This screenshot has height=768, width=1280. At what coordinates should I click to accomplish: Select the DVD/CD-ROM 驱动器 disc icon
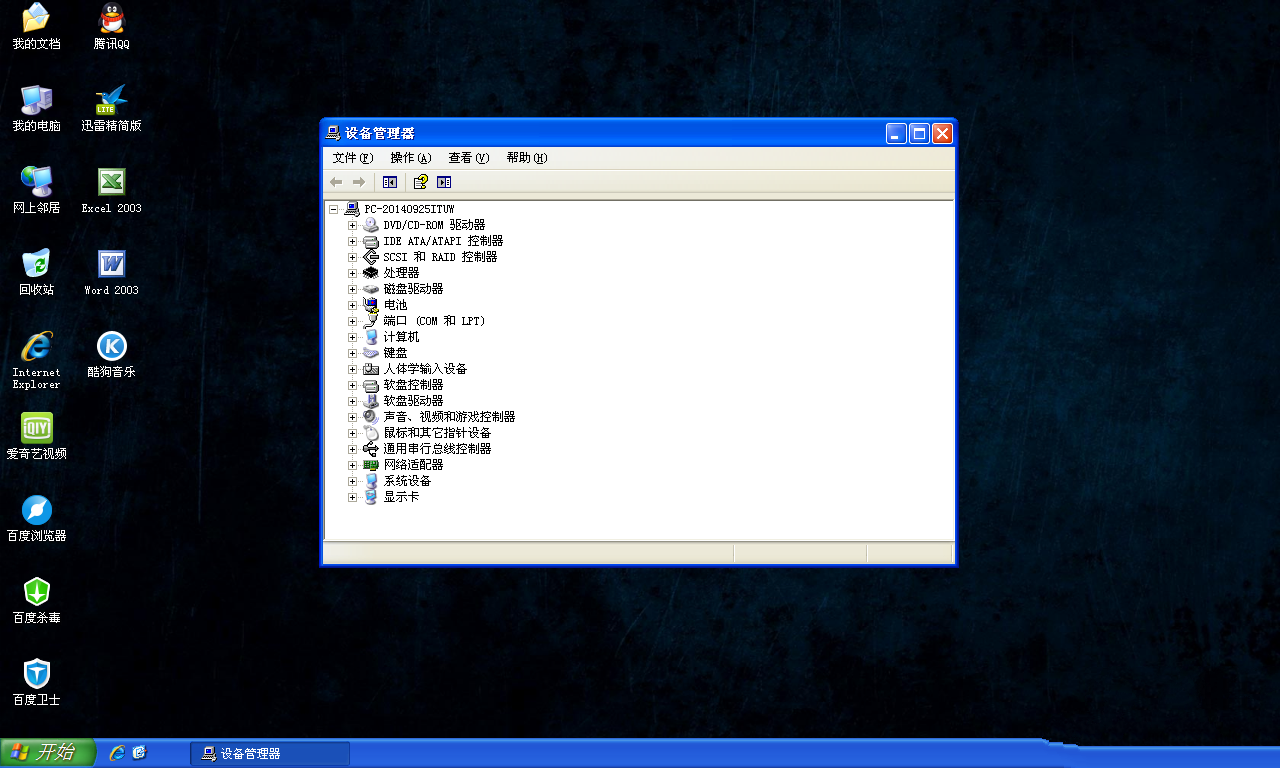click(x=371, y=225)
